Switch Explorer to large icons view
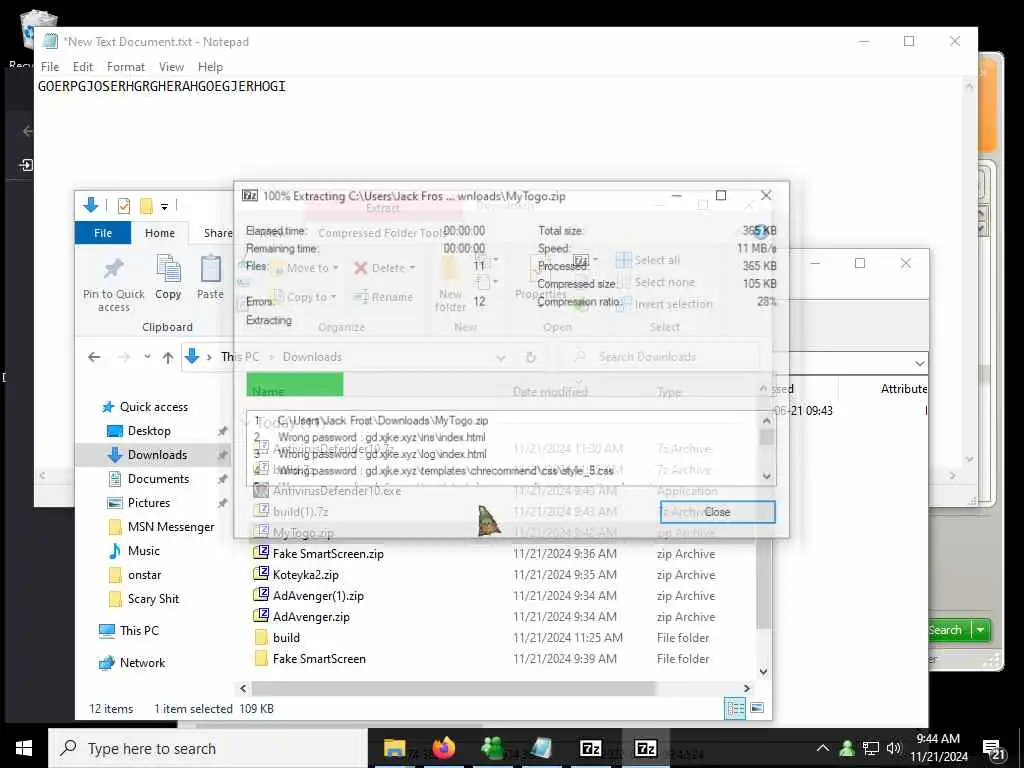The height and width of the screenshot is (768, 1024). click(x=757, y=708)
